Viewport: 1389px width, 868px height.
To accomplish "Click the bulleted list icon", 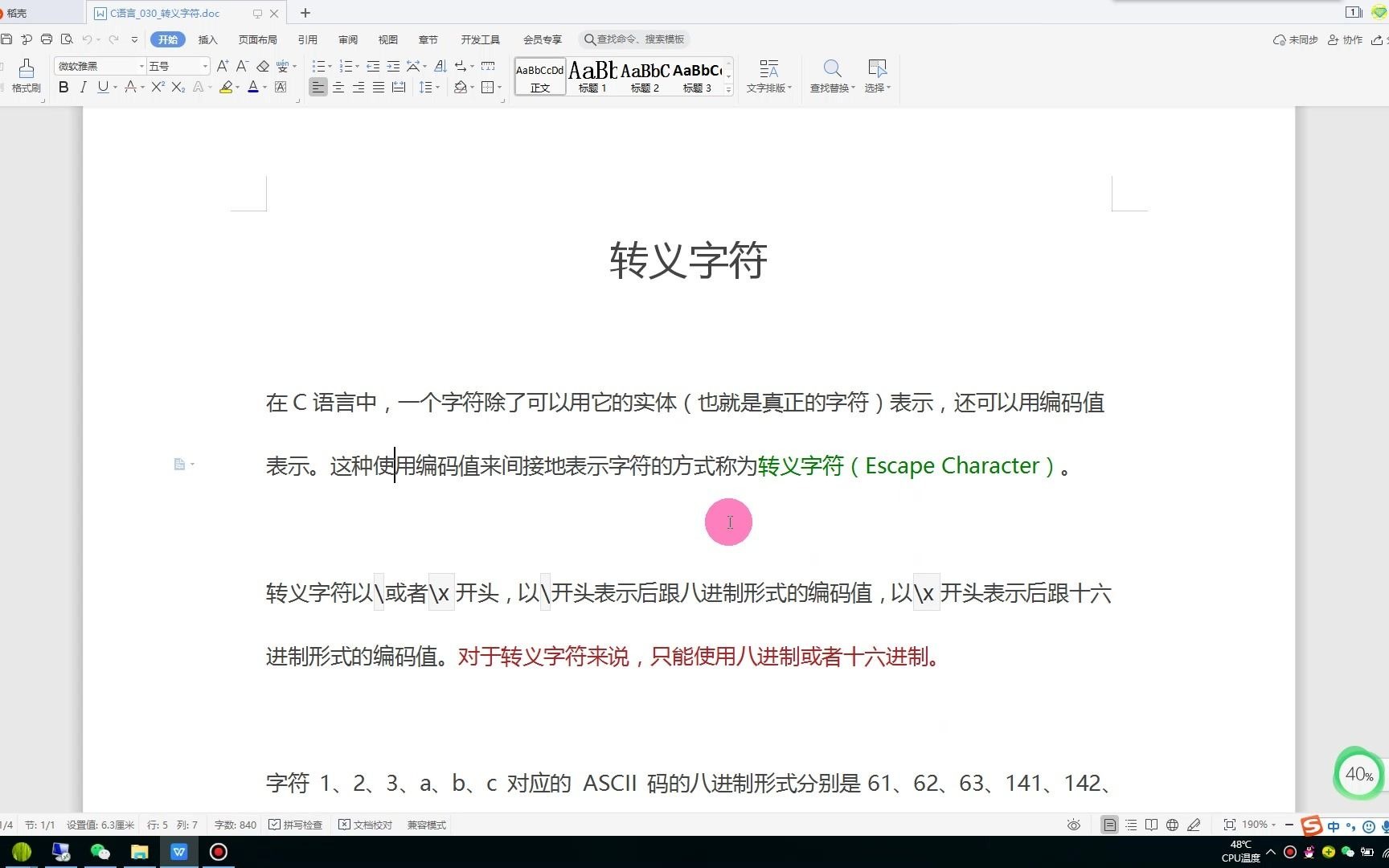I will pos(318,66).
